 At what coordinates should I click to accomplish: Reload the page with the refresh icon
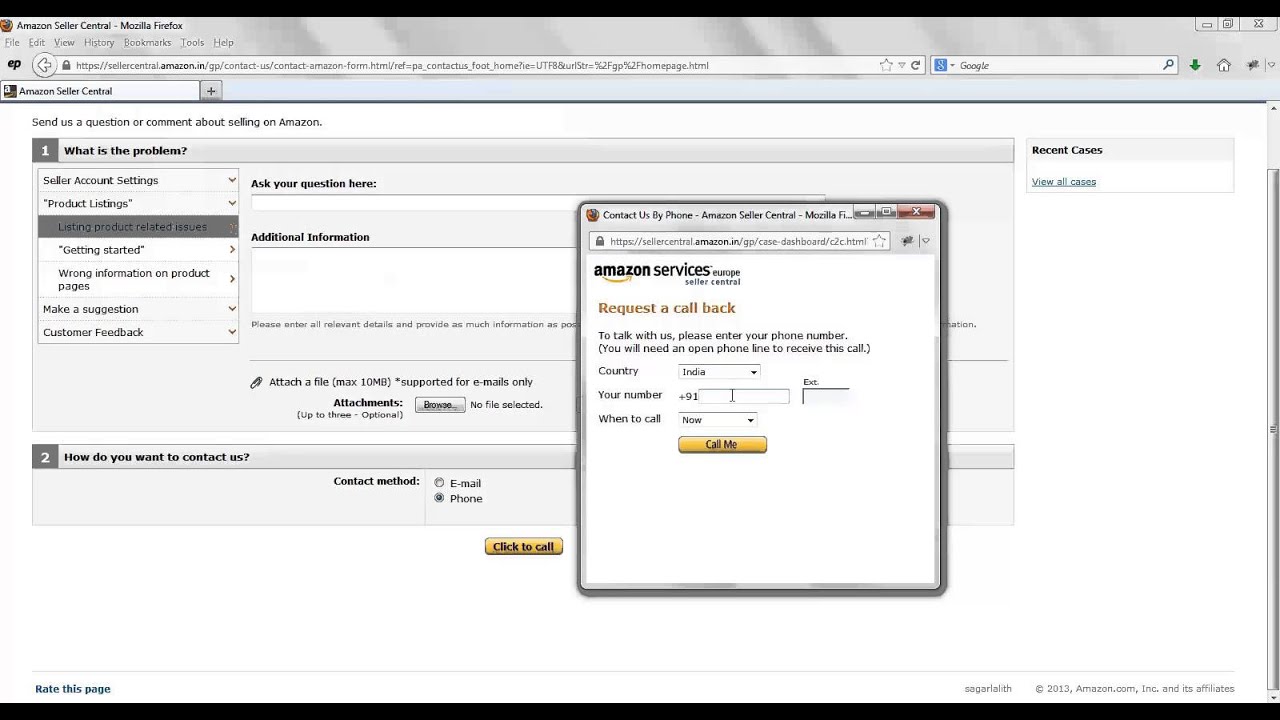[x=915, y=65]
